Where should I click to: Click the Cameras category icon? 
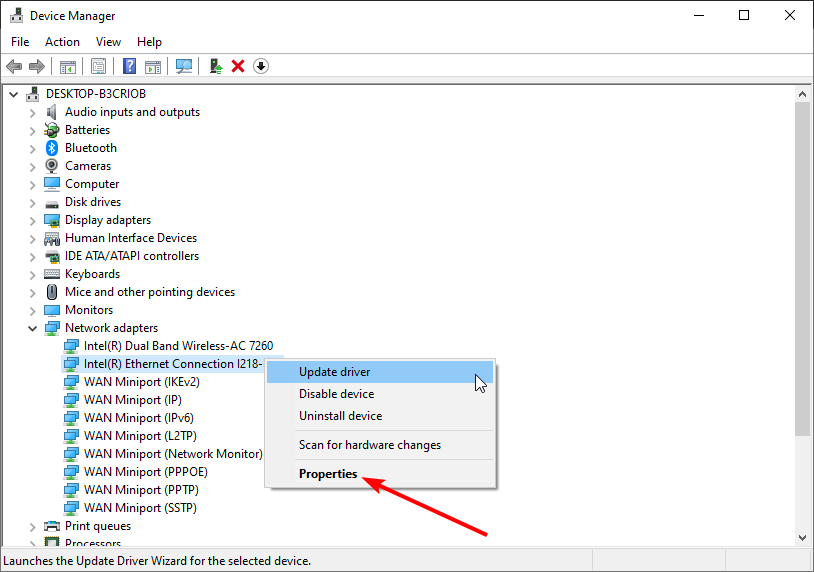(x=52, y=166)
